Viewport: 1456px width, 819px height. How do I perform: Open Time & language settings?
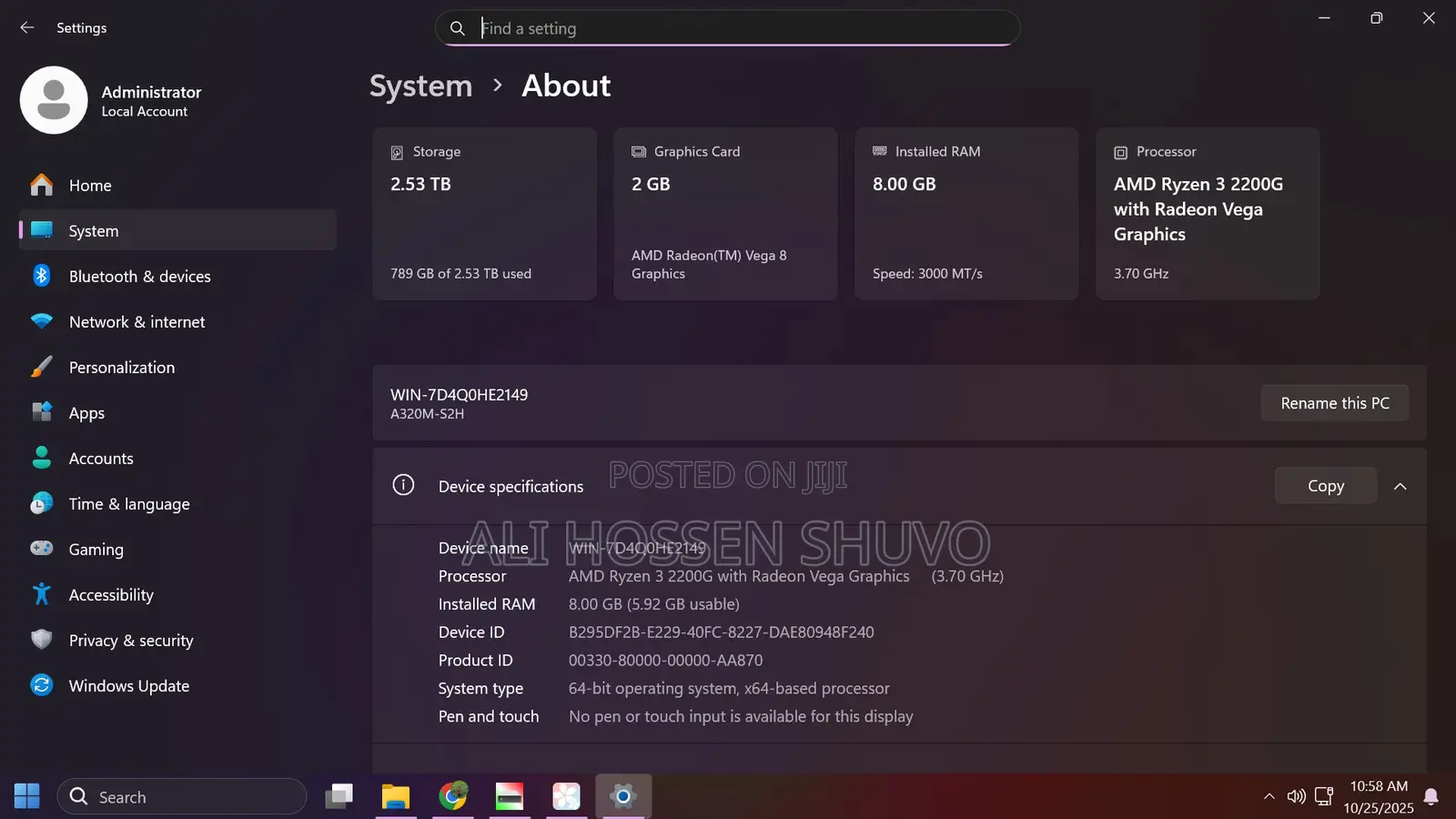[x=128, y=503]
